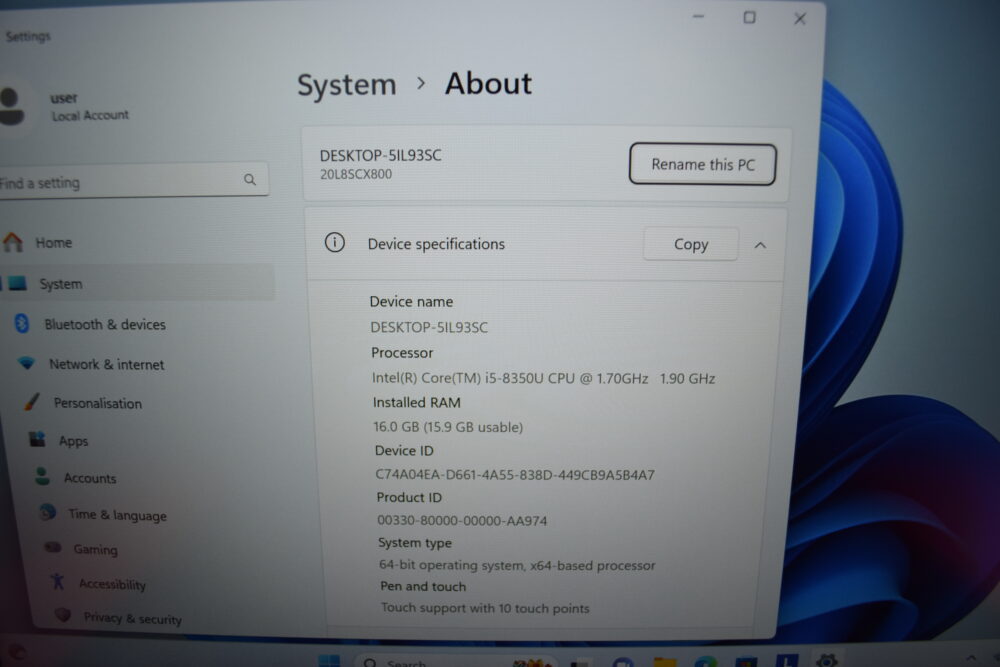This screenshot has width=1000, height=667.
Task: Click the Bluetooth icon in sidebar
Action: coord(22,323)
